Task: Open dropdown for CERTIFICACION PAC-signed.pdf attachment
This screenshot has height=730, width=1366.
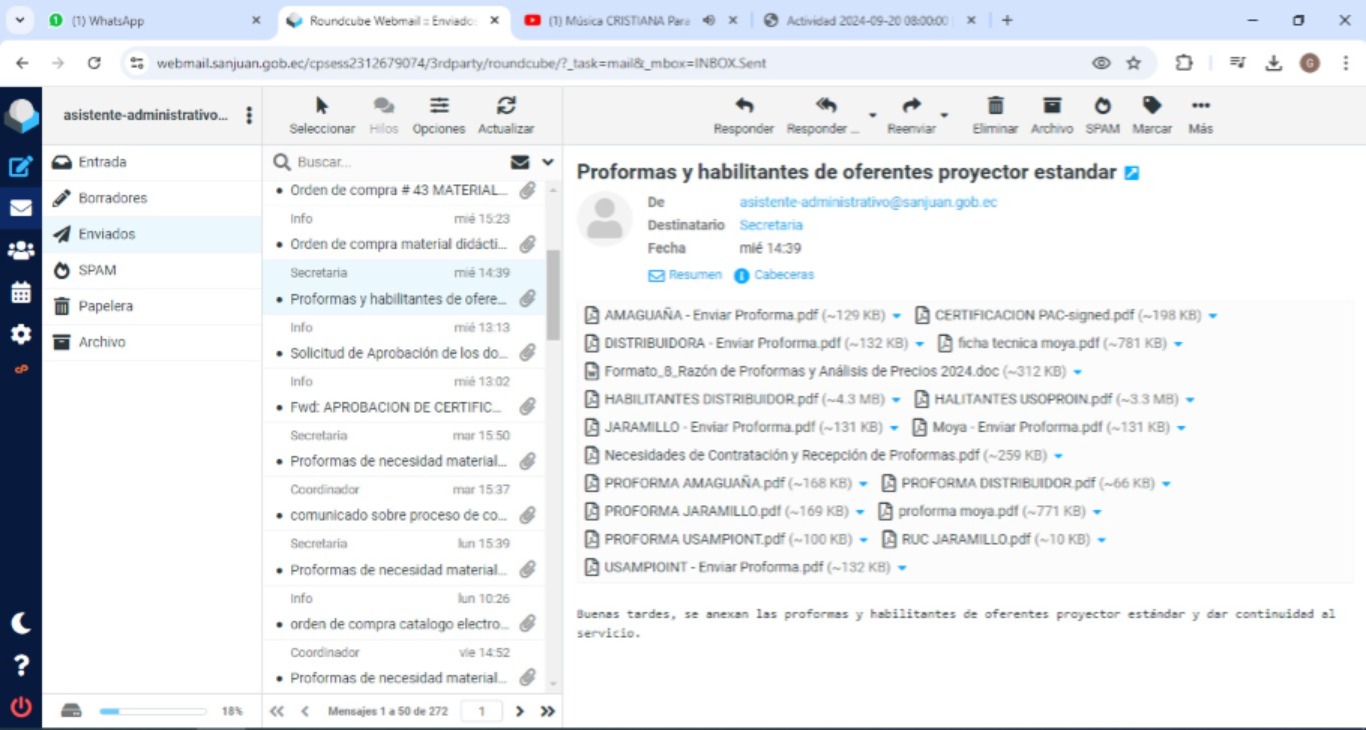Action: click(1213, 316)
